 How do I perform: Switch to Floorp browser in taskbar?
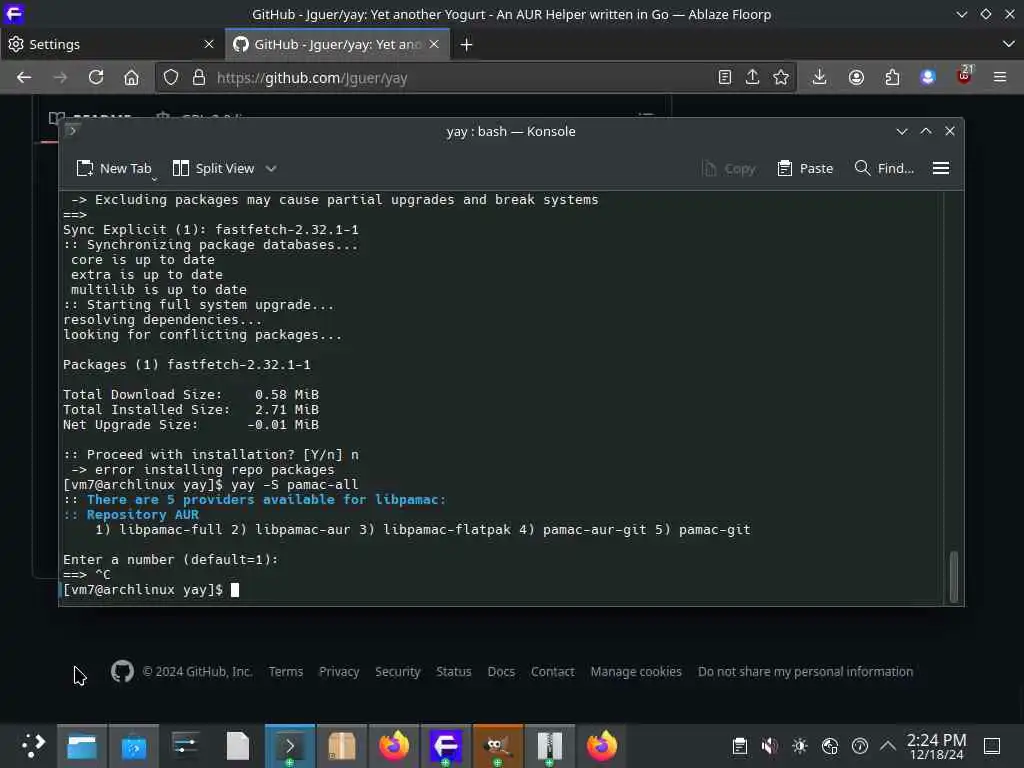445,746
